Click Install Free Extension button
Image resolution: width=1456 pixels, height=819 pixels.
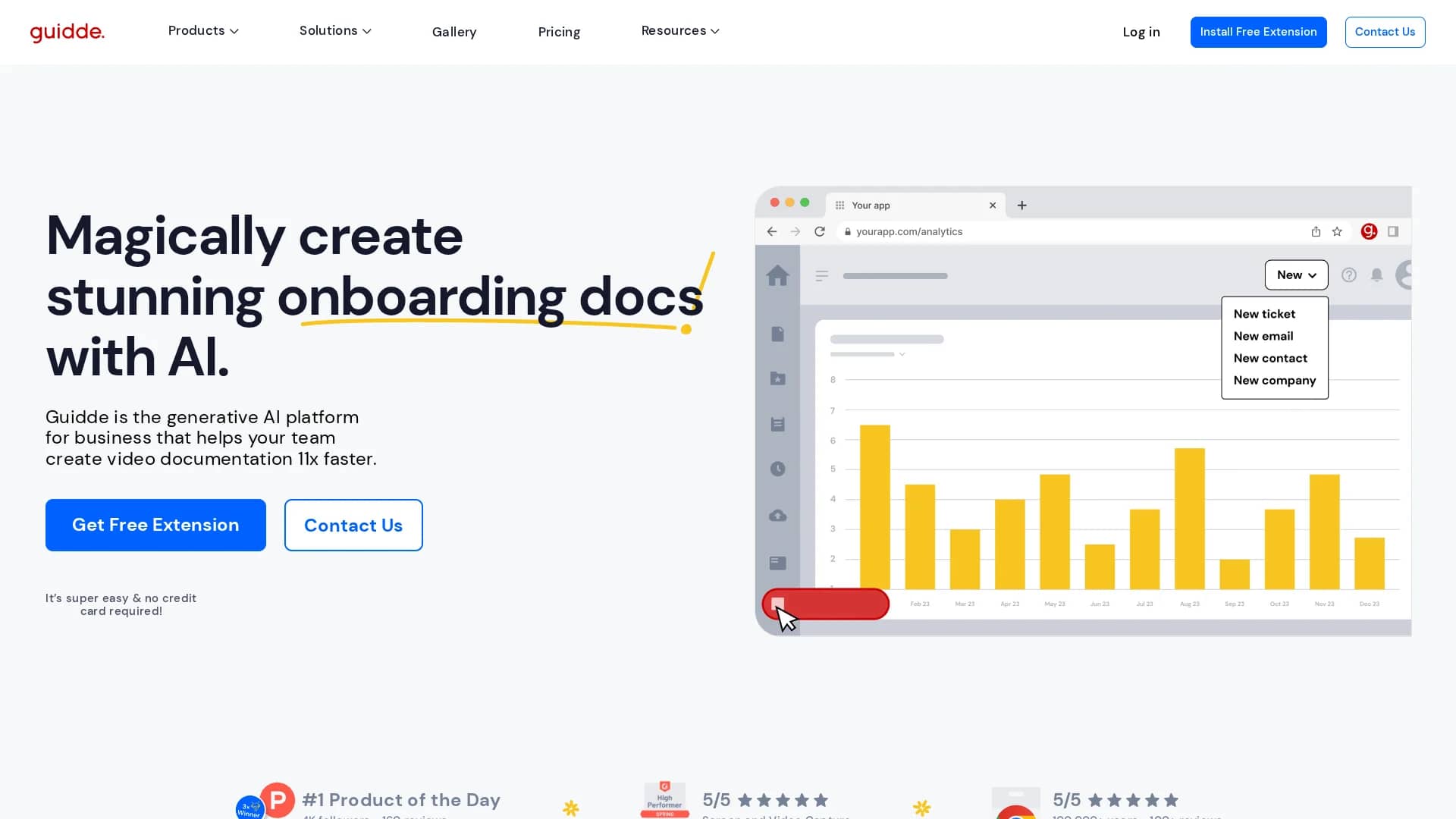[1258, 32]
